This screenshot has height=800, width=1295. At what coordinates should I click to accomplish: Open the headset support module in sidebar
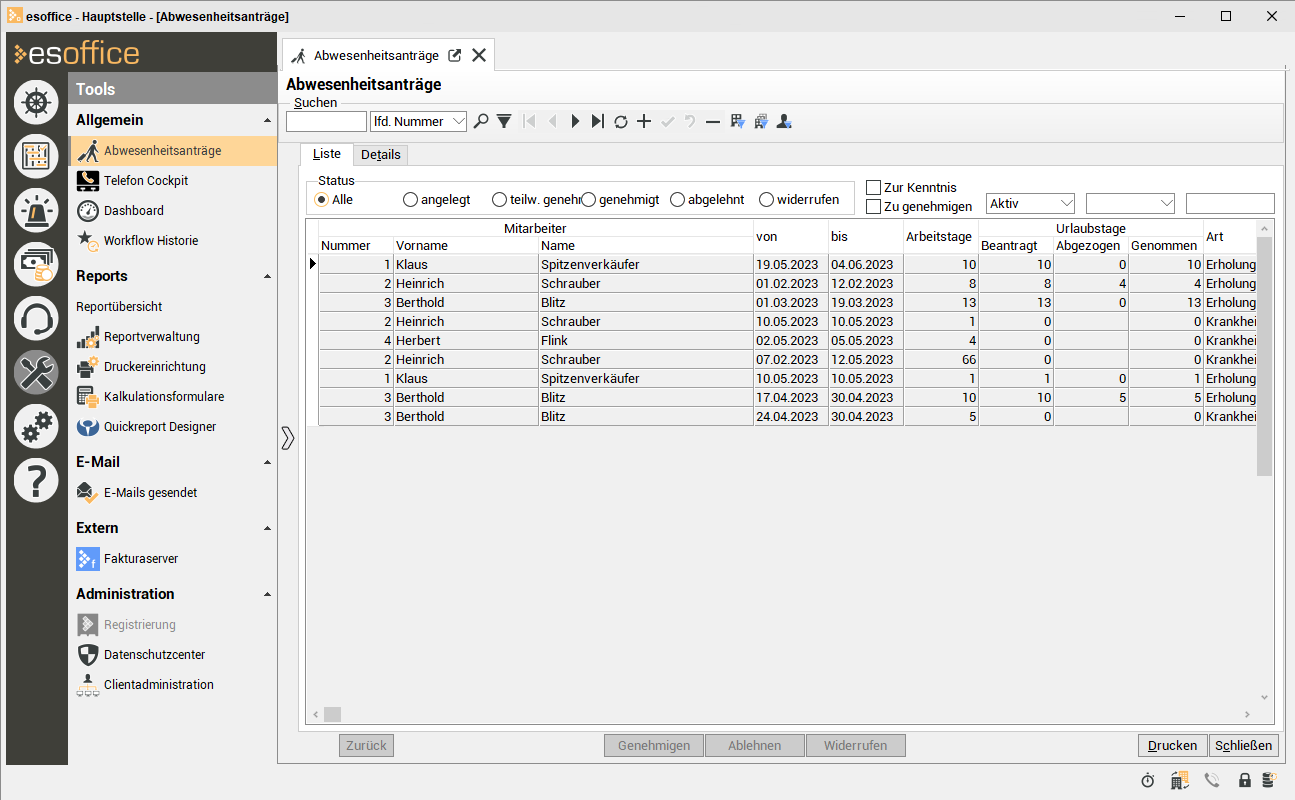(36, 319)
